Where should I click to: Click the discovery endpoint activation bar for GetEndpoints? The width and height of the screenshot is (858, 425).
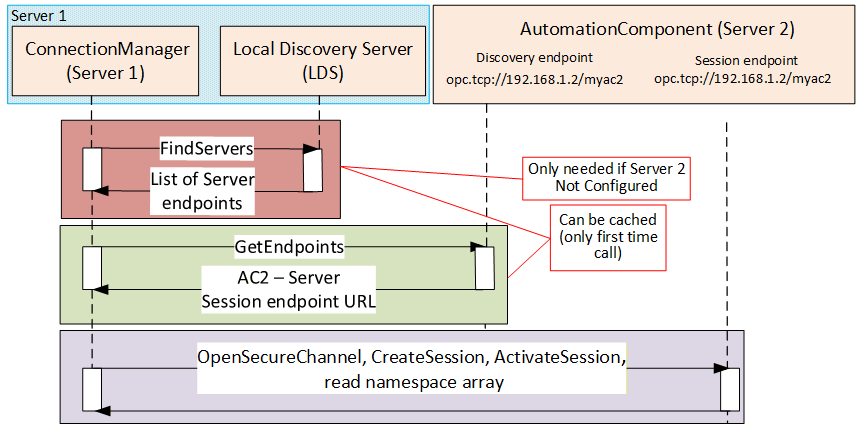coord(485,267)
